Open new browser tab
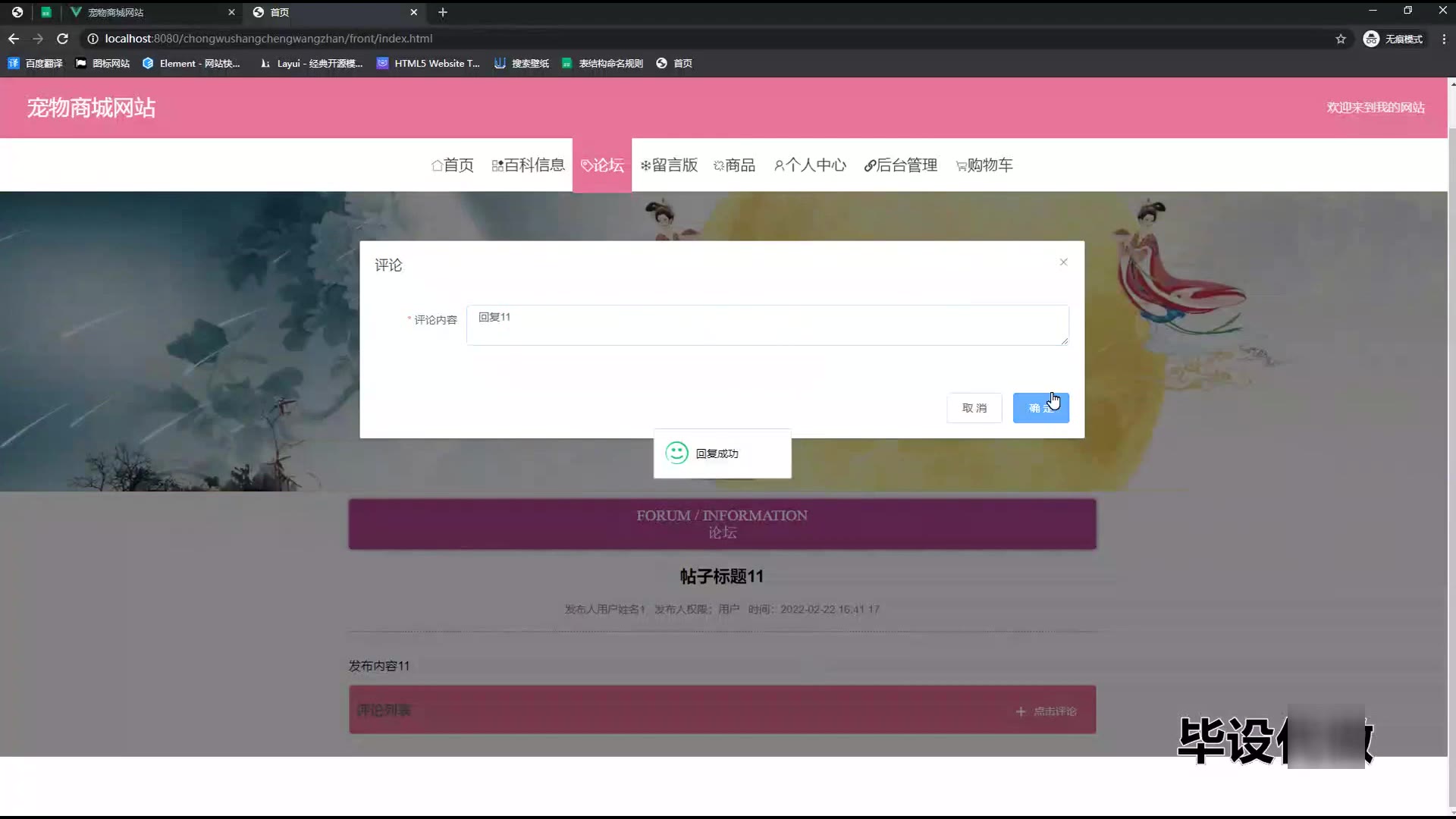 (x=443, y=12)
